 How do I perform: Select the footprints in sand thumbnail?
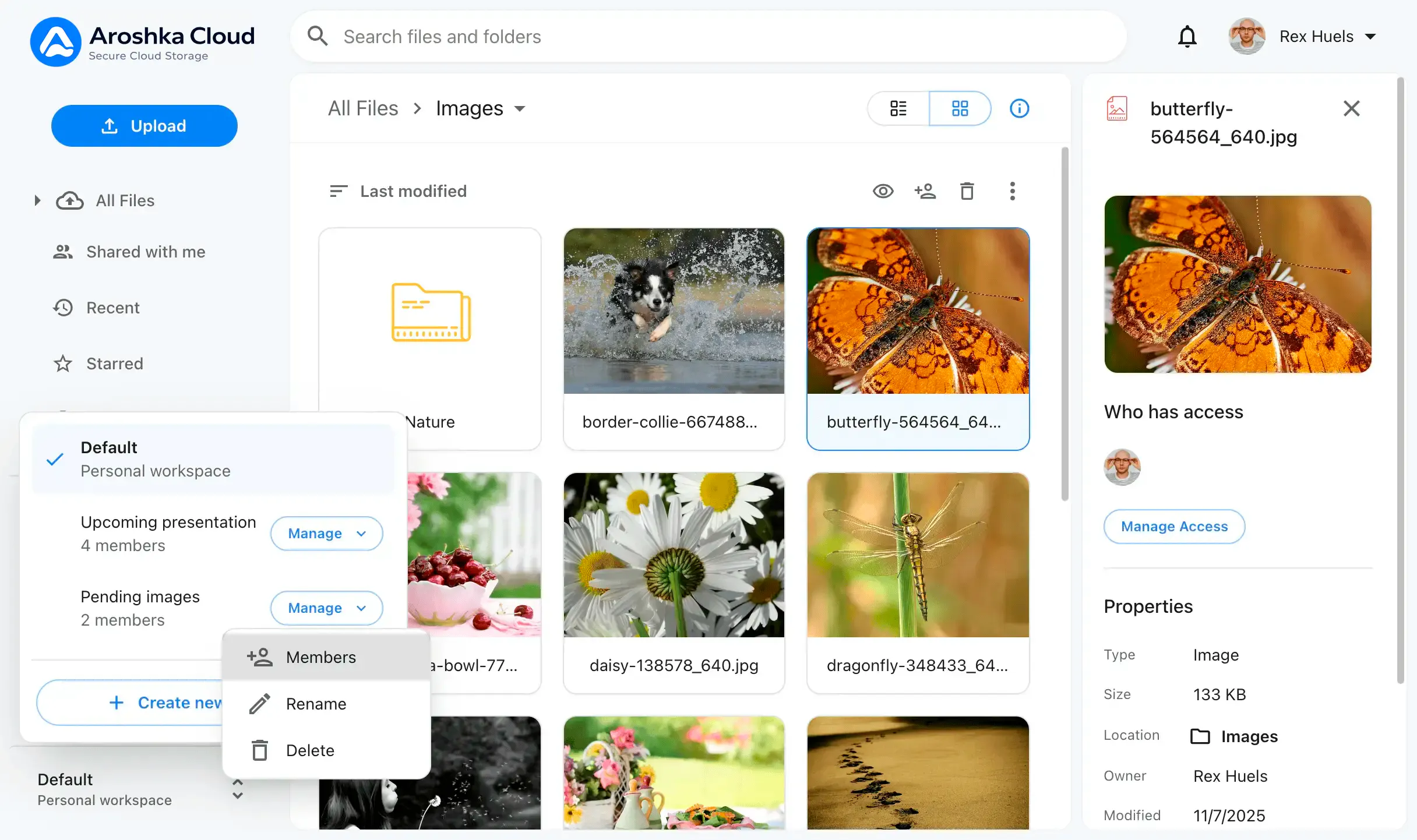[x=918, y=772]
